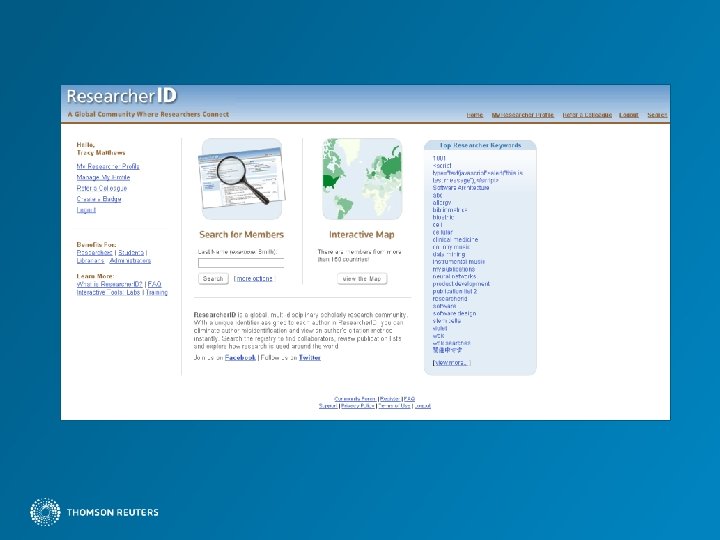Image resolution: width=720 pixels, height=540 pixels.
Task: Open the Support footer link
Action: [x=328, y=406]
